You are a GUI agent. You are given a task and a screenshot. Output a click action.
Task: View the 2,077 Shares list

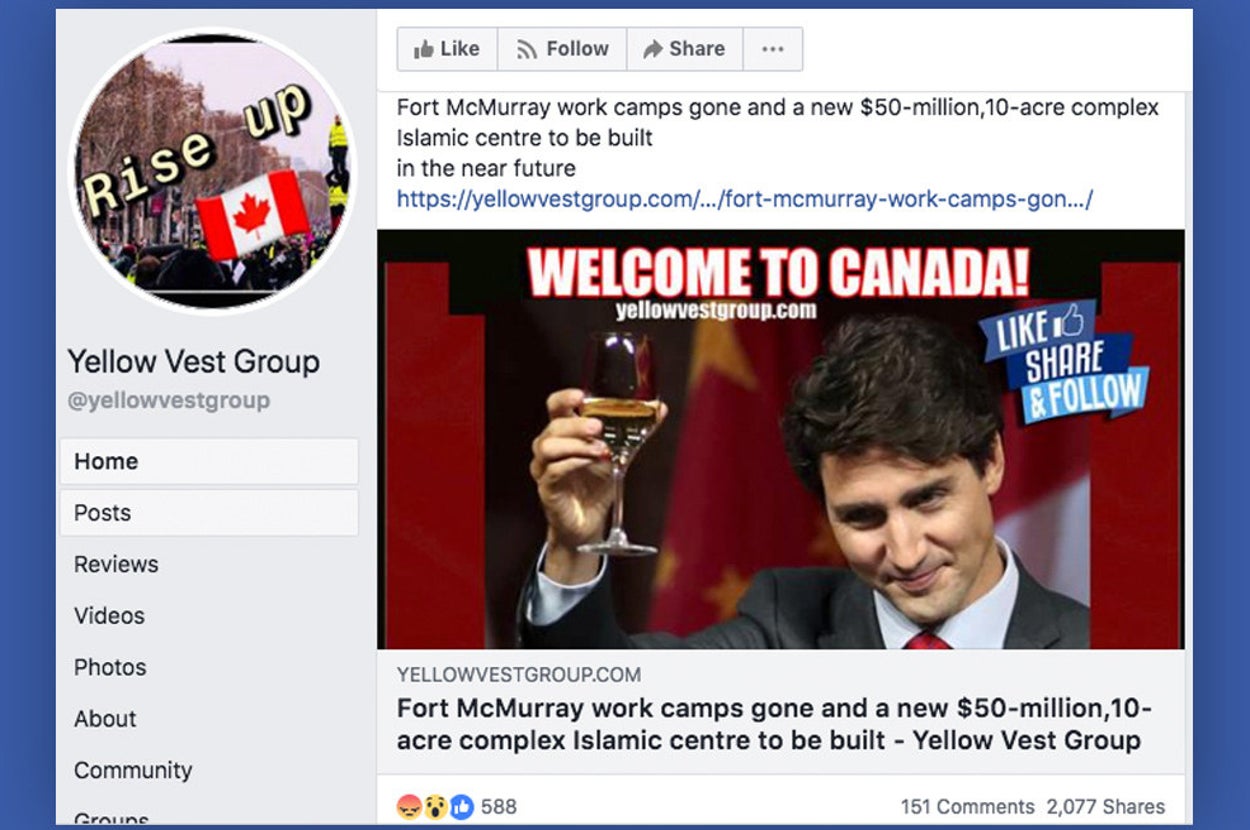[x=1105, y=807]
